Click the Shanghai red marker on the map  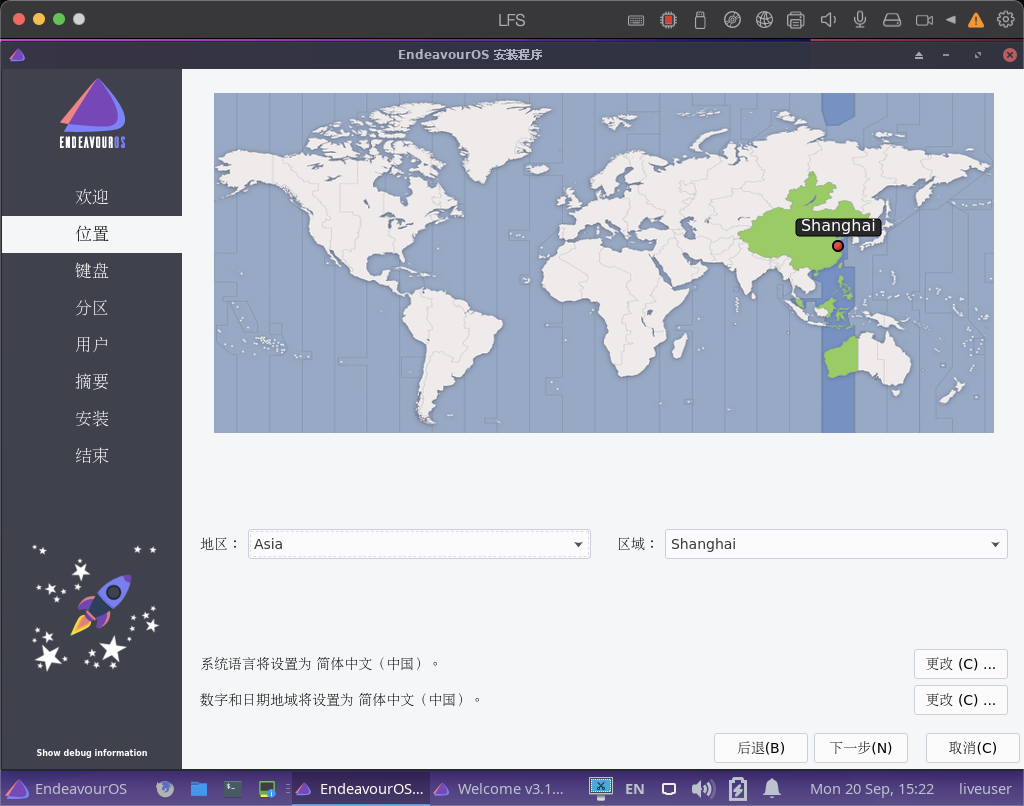coord(838,246)
